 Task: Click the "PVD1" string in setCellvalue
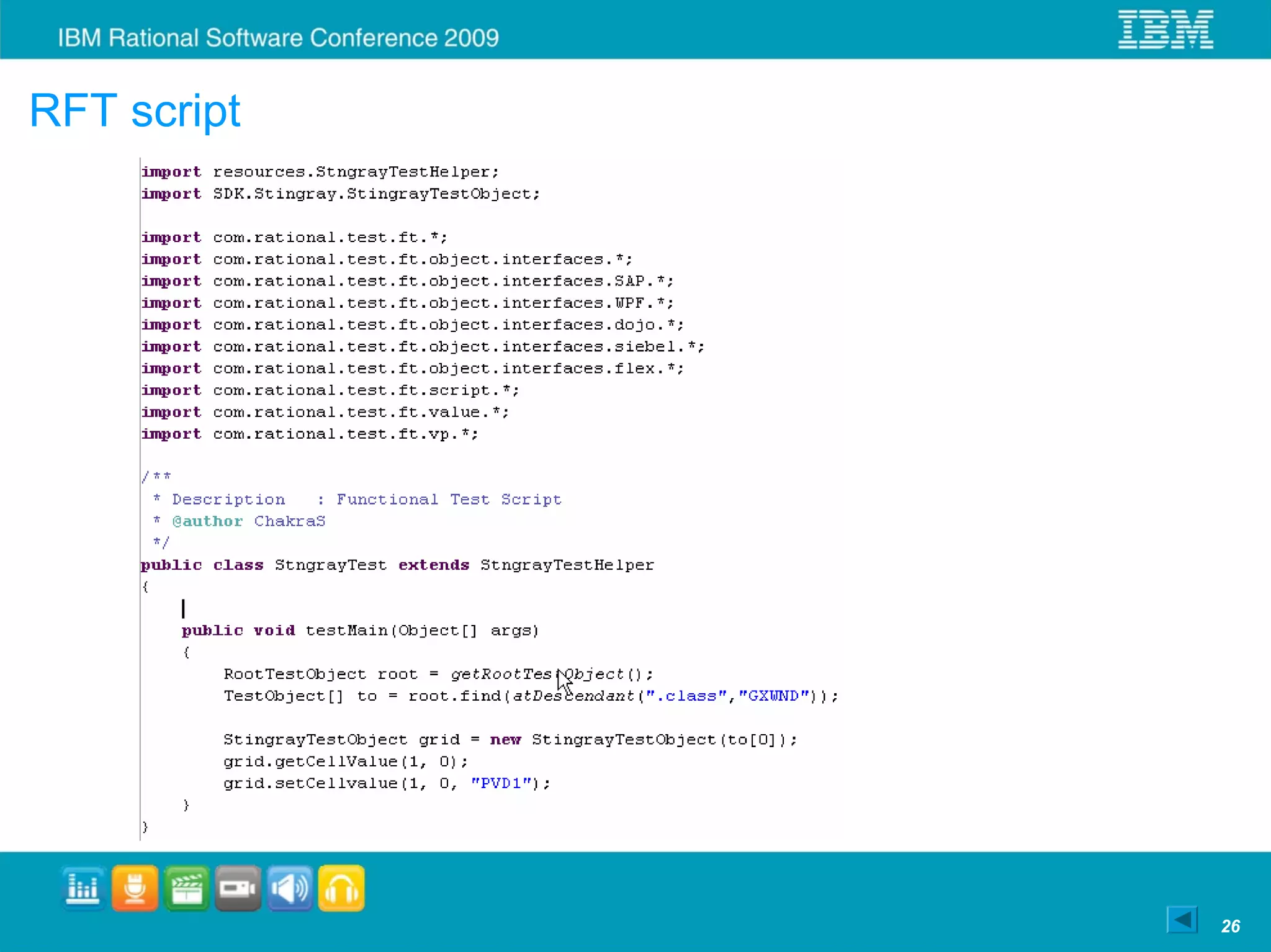(501, 783)
